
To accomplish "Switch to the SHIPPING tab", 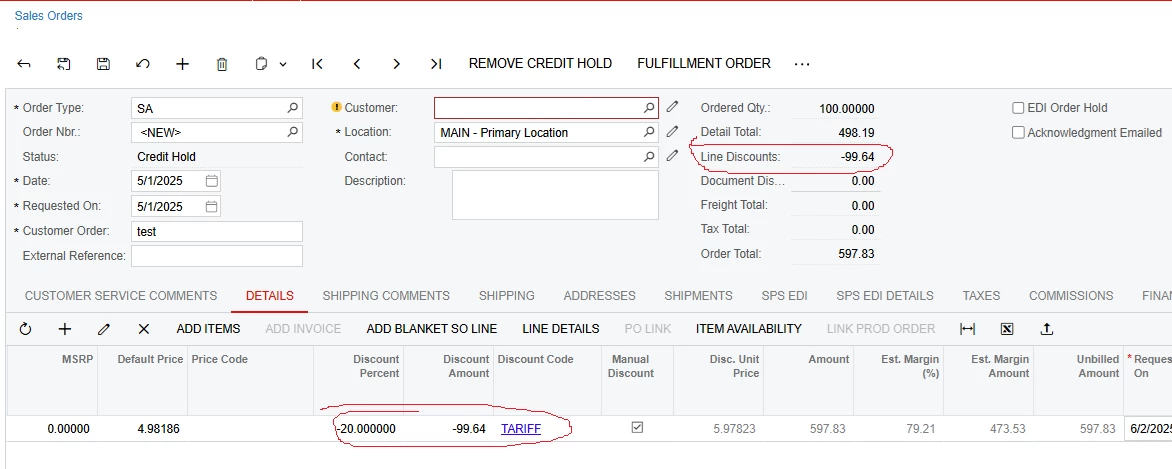I will [507, 295].
